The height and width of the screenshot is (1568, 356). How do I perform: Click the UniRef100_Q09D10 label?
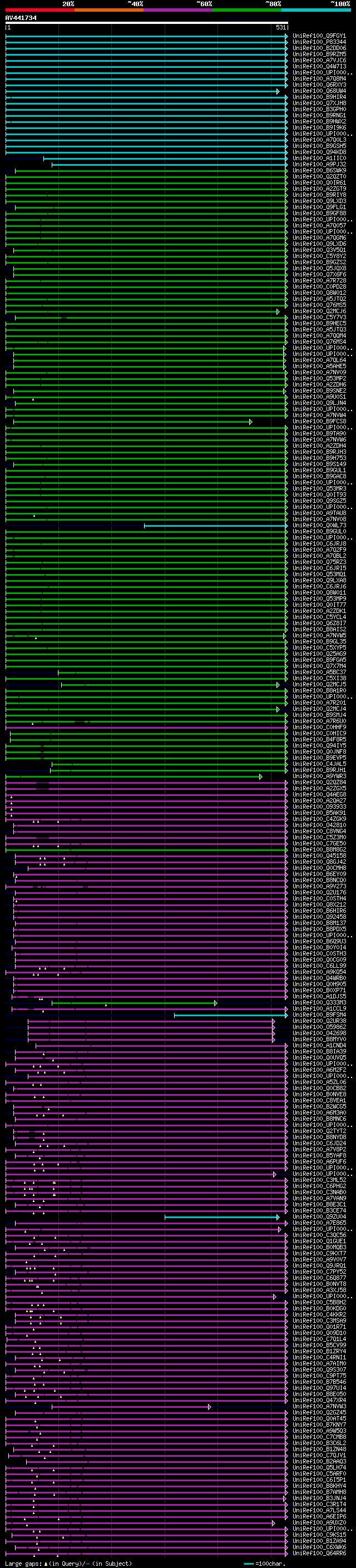pyautogui.click(x=319, y=1332)
